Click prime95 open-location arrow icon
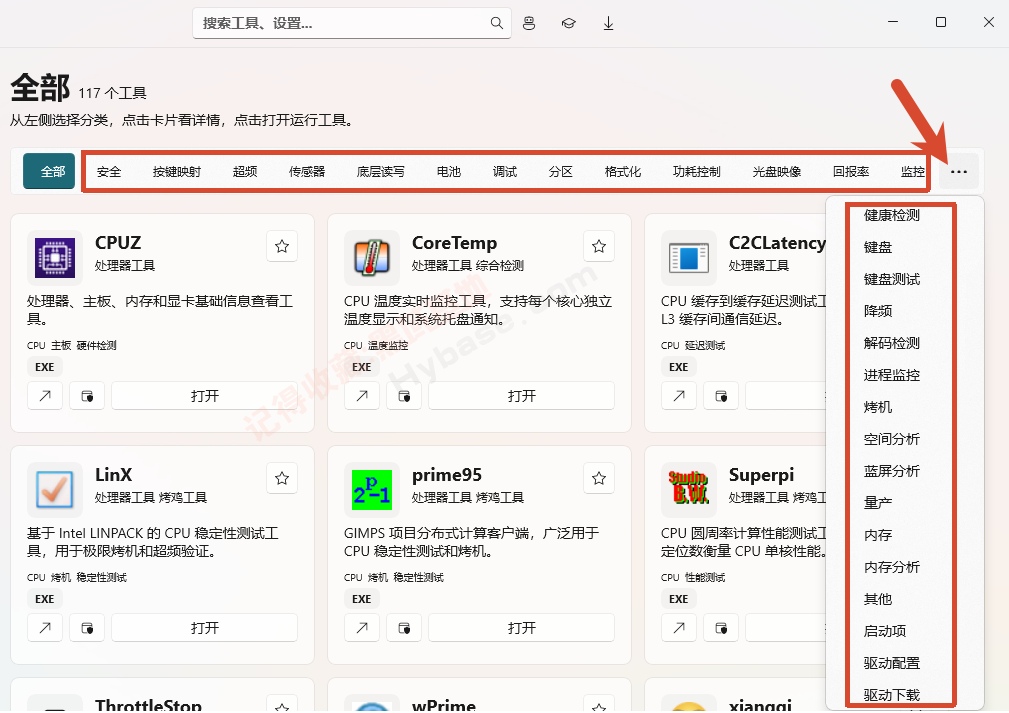 pyautogui.click(x=362, y=628)
